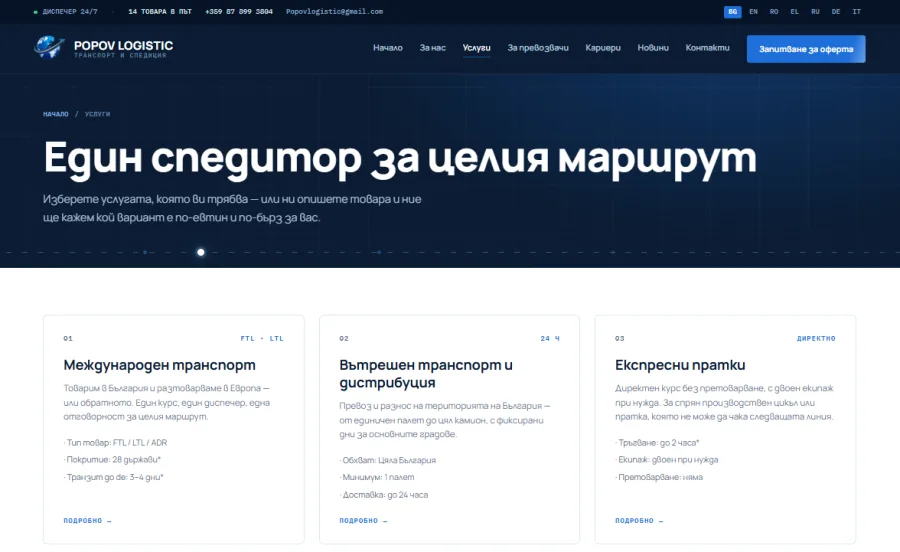Switch language to EL

coord(794,11)
